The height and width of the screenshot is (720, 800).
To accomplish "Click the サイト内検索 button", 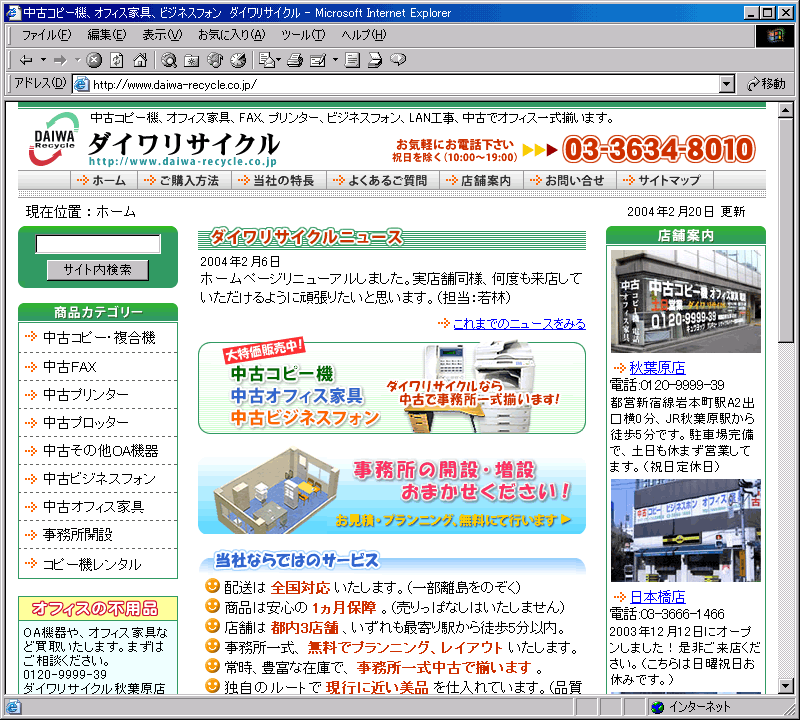I will (97, 270).
